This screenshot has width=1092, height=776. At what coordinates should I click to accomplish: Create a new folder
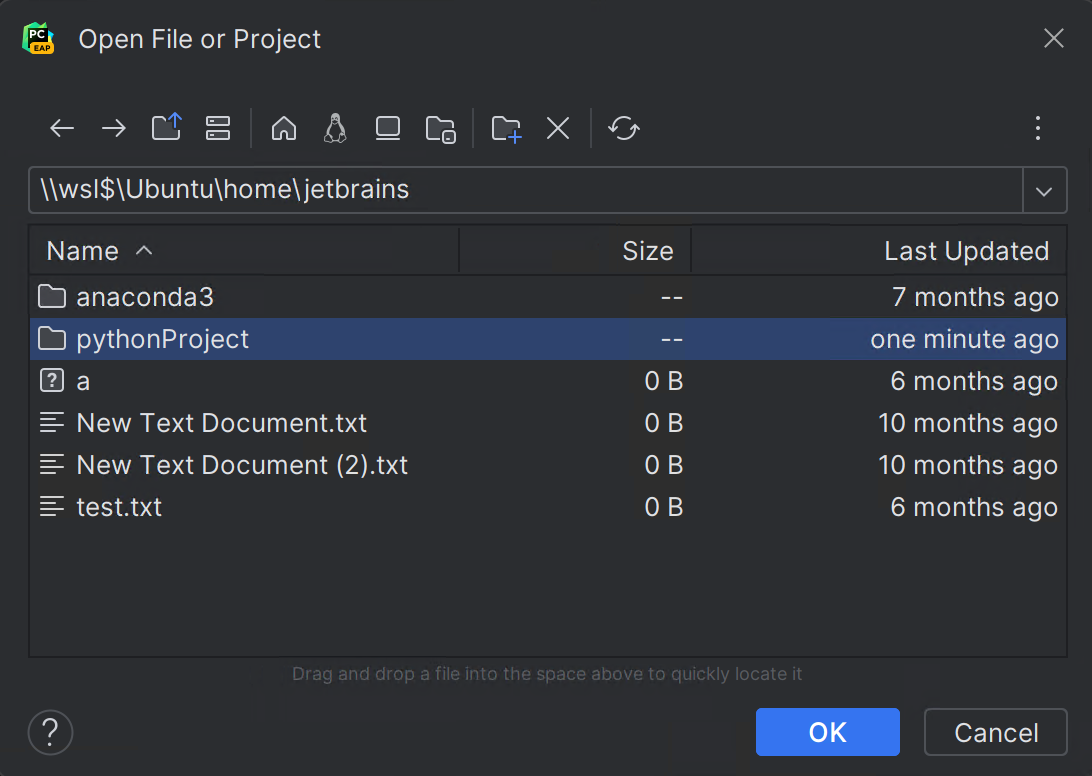(x=505, y=128)
